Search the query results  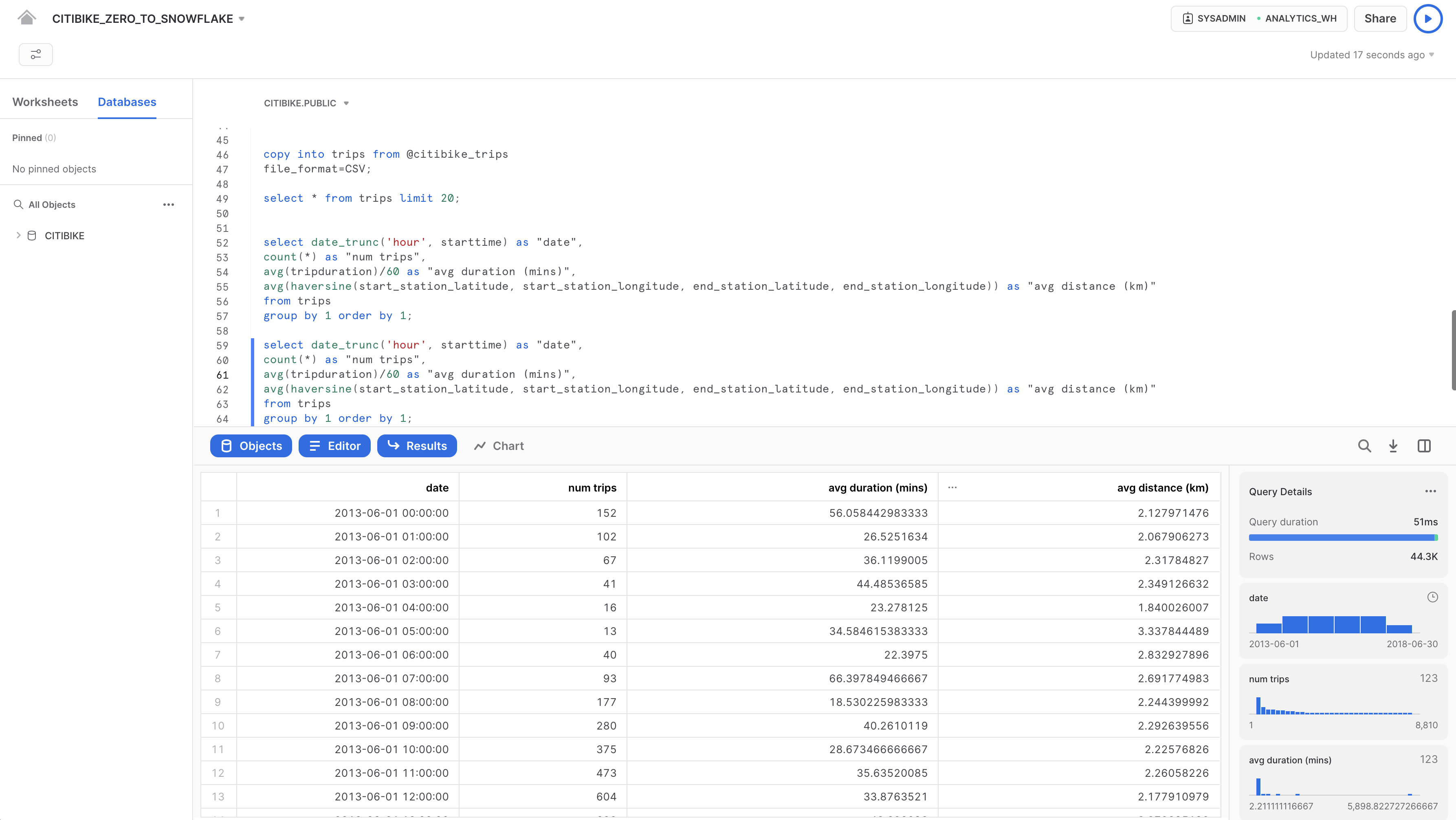click(1364, 446)
